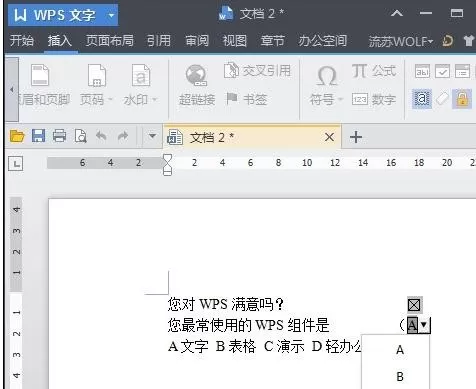Toggle the protect form lock icon
The width and height of the screenshot is (476, 389).
pyautogui.click(x=462, y=99)
